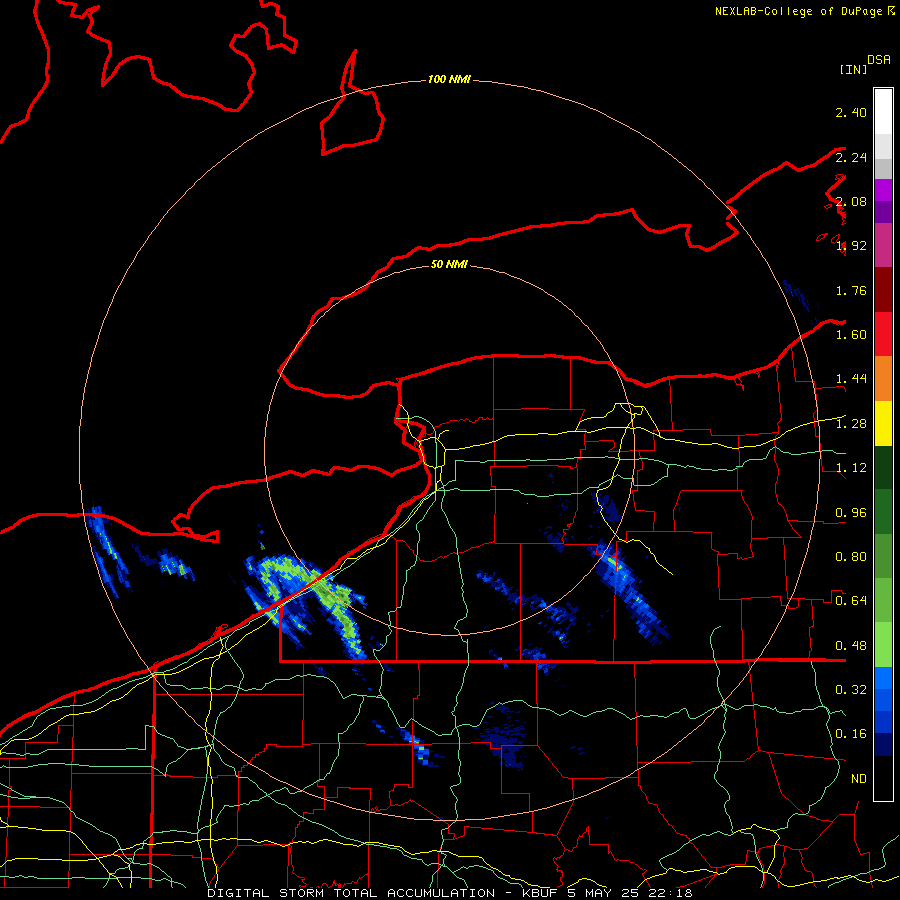Click the 0.96 legend value

(x=851, y=513)
